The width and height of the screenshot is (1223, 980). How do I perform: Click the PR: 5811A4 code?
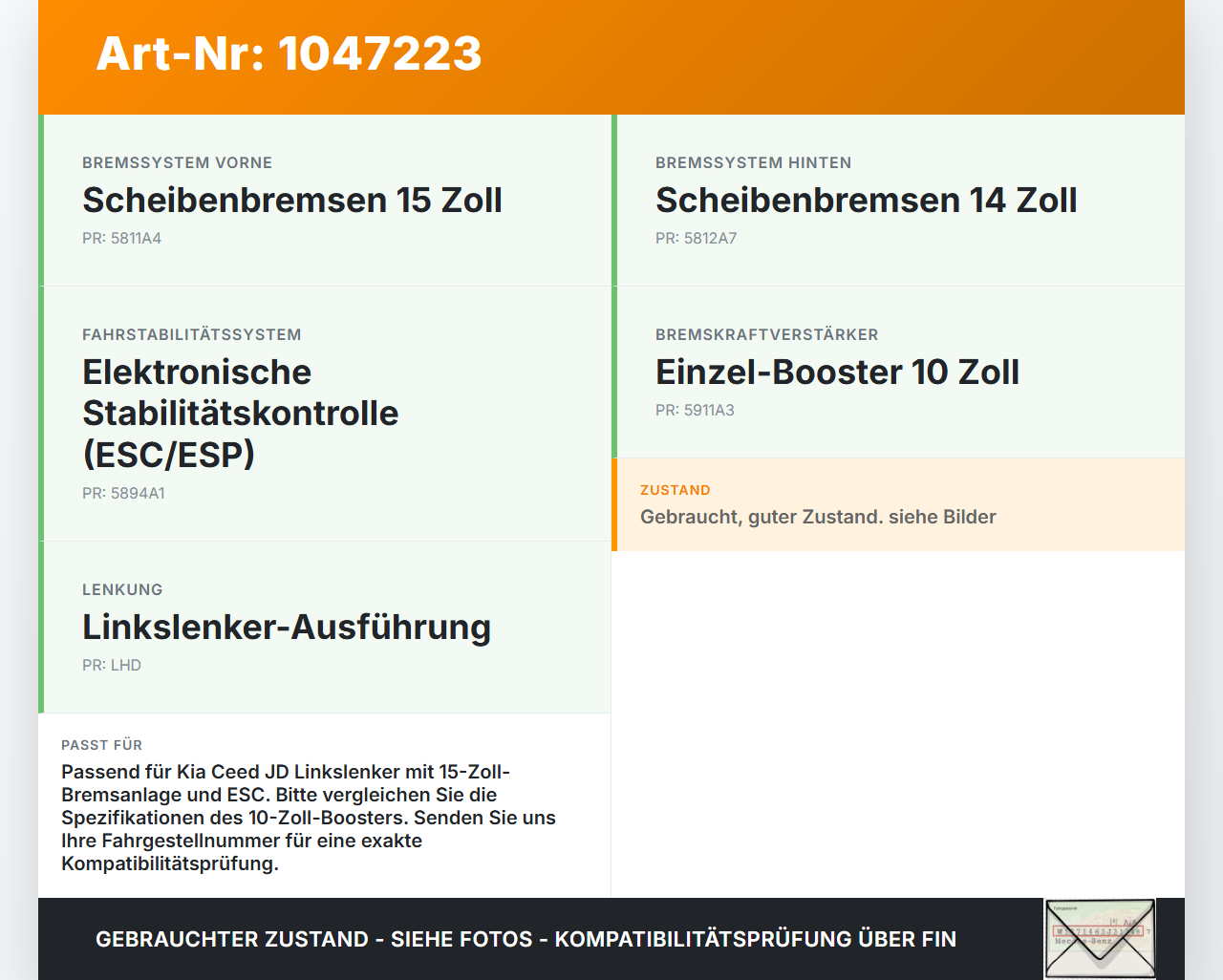121,238
